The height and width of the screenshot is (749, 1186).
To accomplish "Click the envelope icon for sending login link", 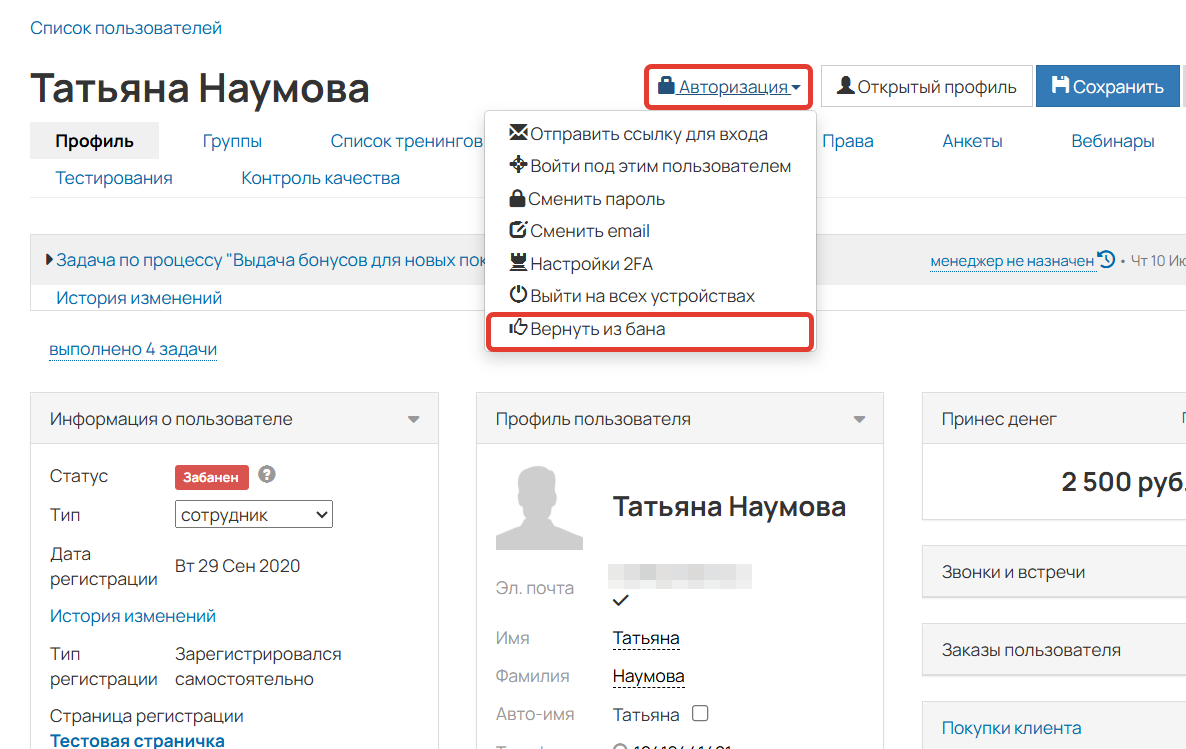I will tap(520, 132).
